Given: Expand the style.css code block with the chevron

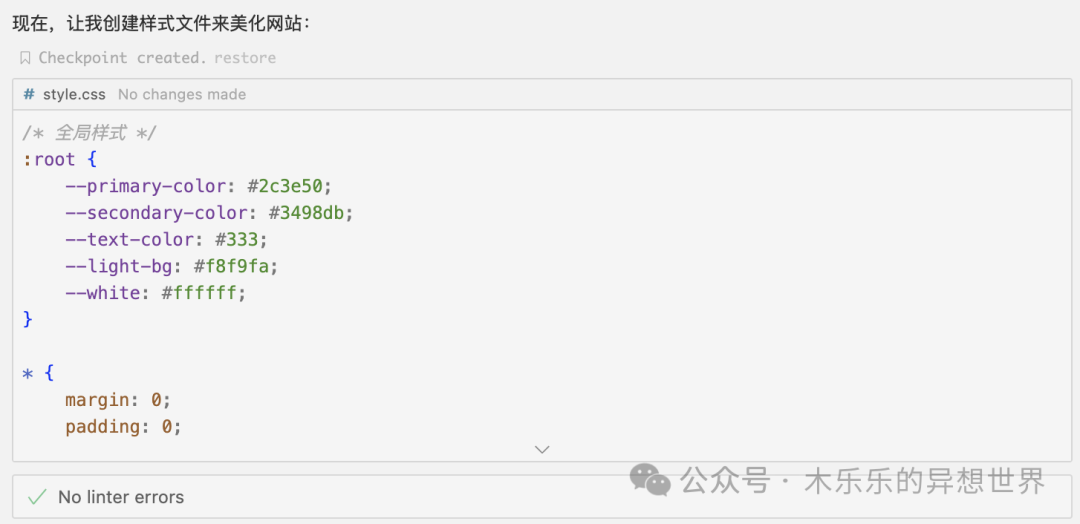Looking at the screenshot, I should coord(542,449).
